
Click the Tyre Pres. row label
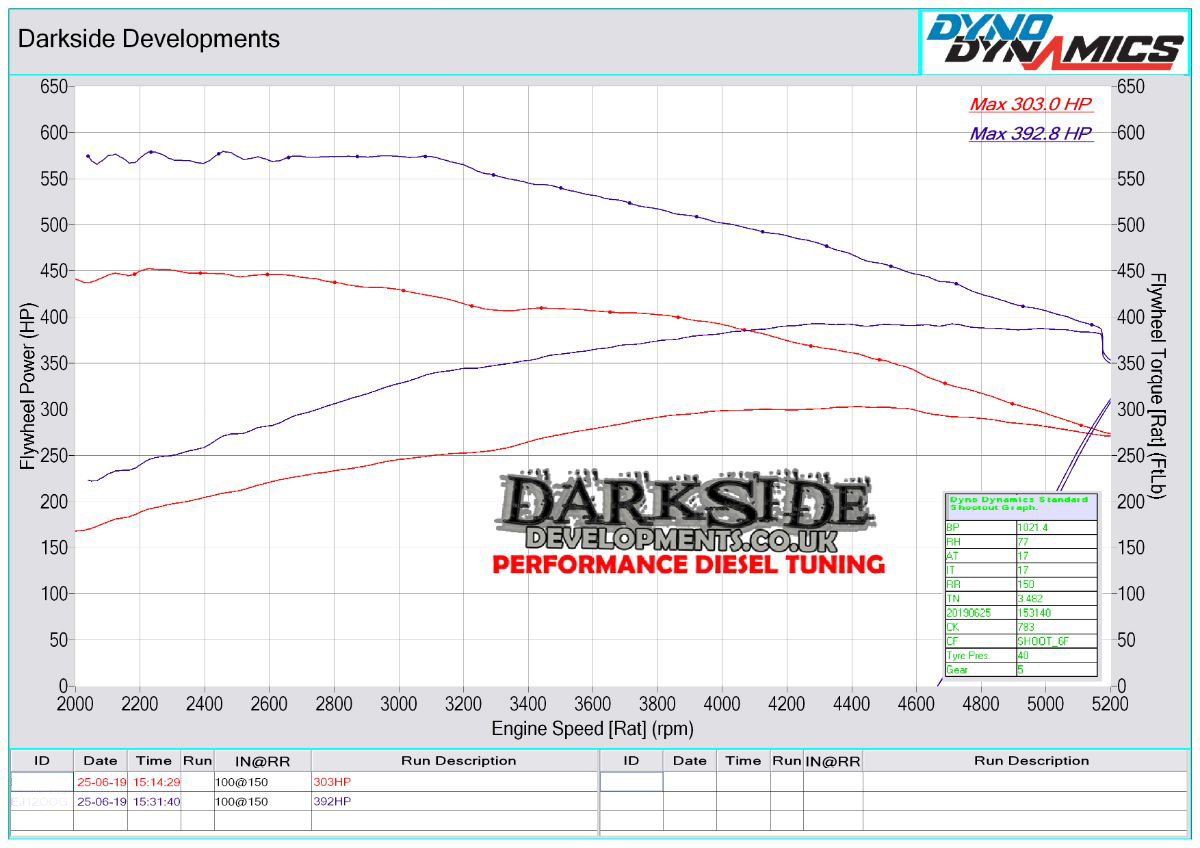tap(979, 656)
